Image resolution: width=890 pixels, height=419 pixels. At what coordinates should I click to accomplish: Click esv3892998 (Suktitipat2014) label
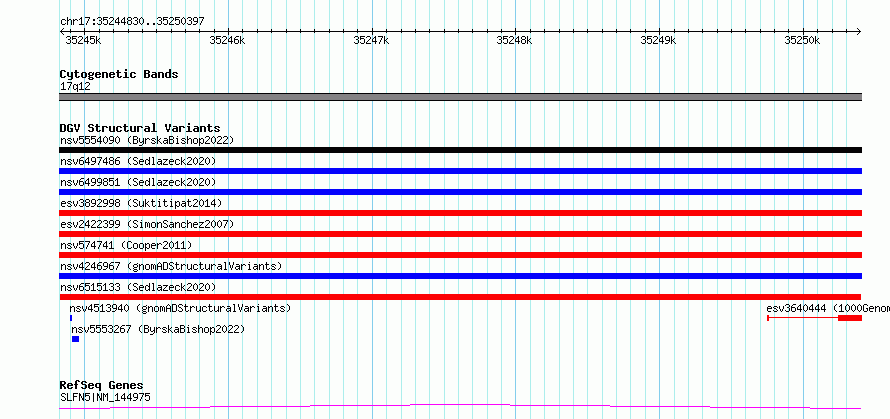point(141,203)
